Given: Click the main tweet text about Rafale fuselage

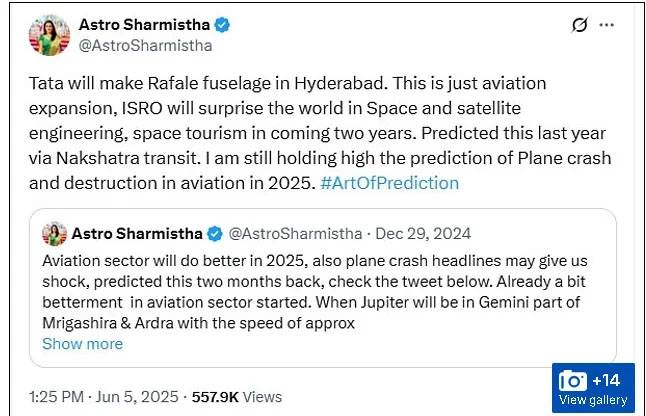Looking at the screenshot, I should 320,133.
